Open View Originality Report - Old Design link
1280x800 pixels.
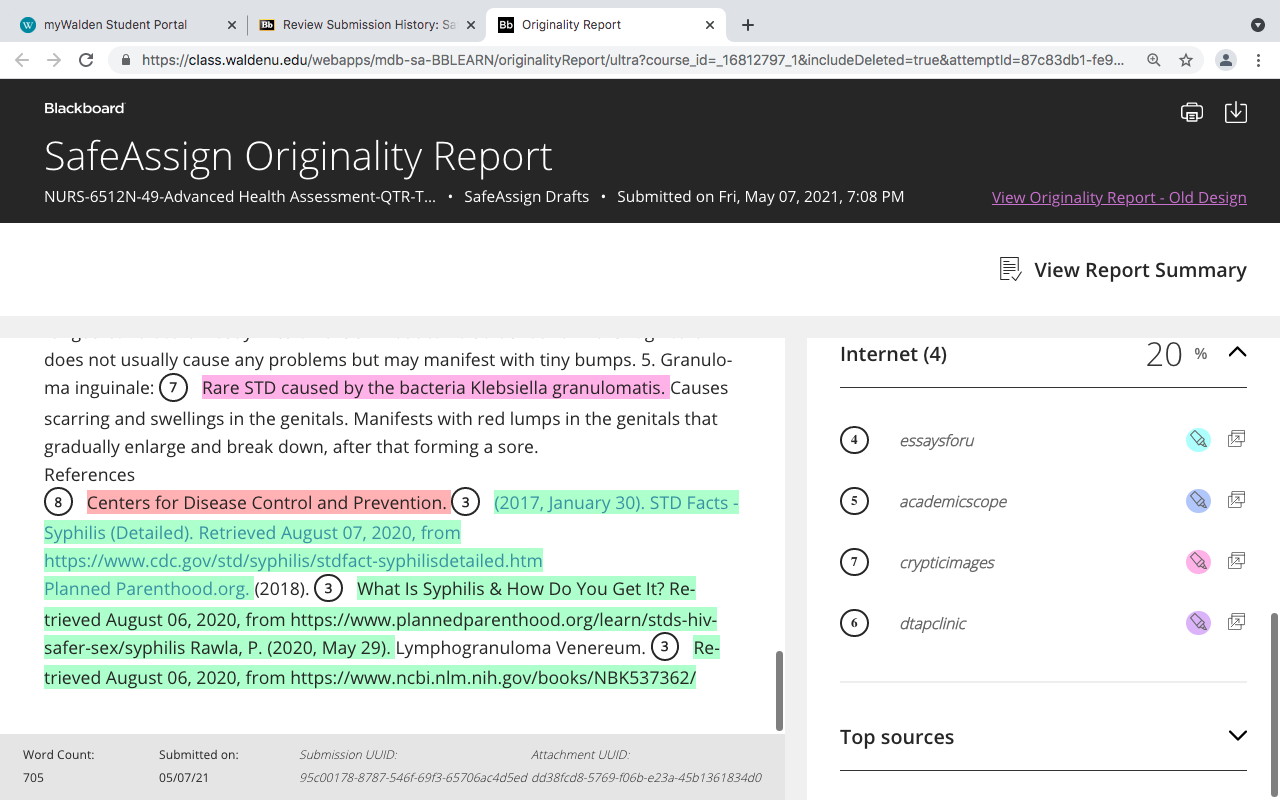[1119, 197]
